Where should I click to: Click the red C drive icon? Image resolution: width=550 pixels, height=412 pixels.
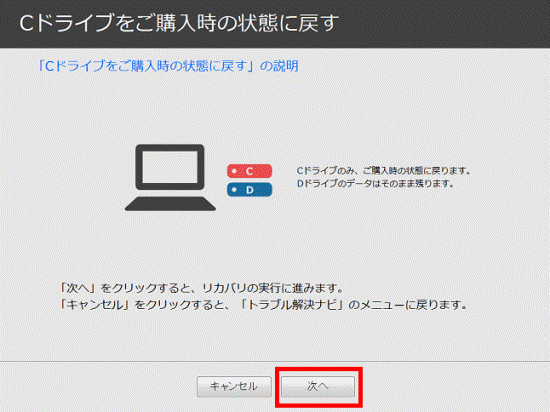(x=249, y=171)
